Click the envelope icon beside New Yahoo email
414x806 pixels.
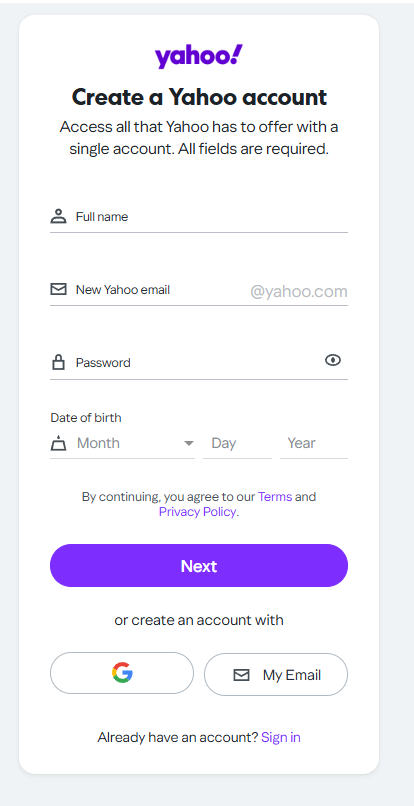click(58, 289)
